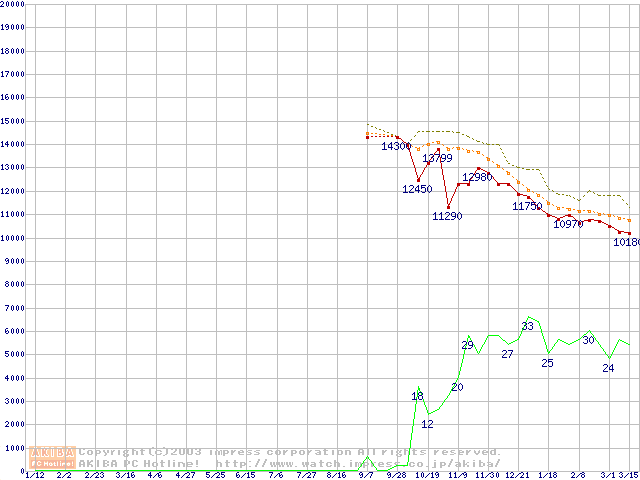Click the green line label 24

(608, 368)
